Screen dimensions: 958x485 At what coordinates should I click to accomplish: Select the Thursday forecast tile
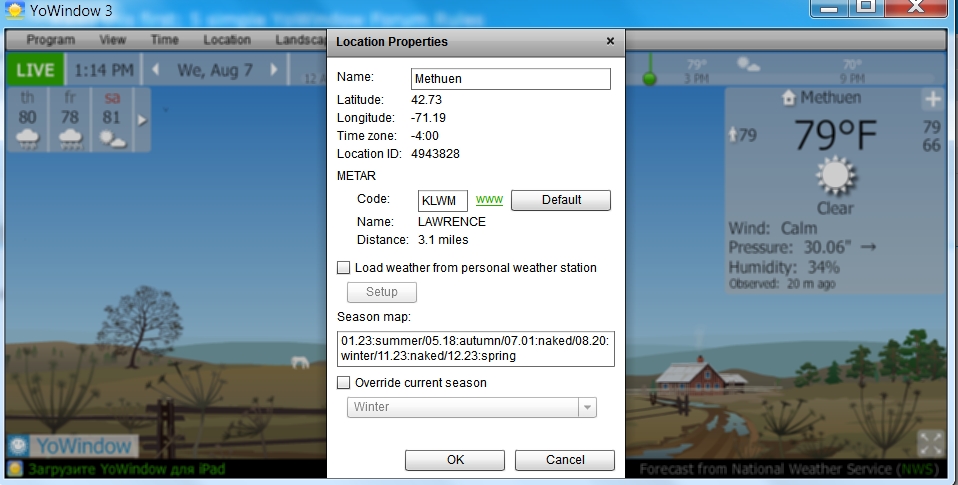click(28, 120)
